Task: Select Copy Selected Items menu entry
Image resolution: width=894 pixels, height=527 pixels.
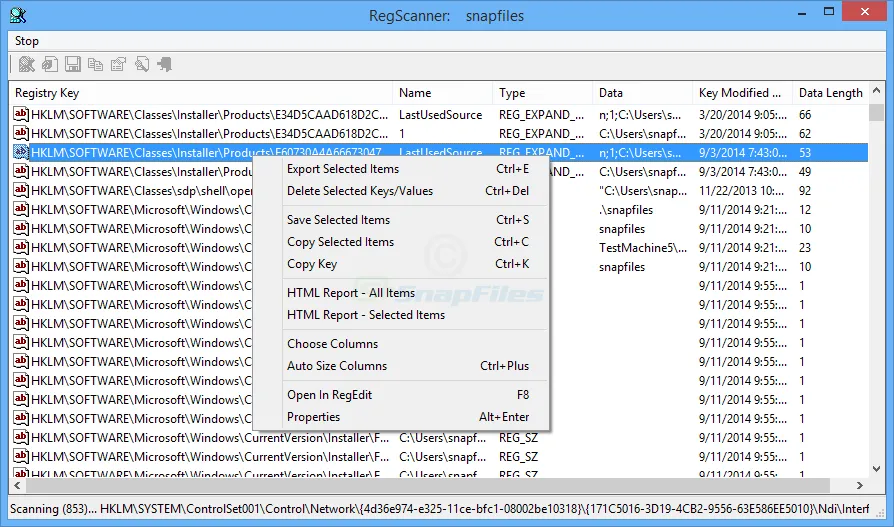Action: click(401, 242)
